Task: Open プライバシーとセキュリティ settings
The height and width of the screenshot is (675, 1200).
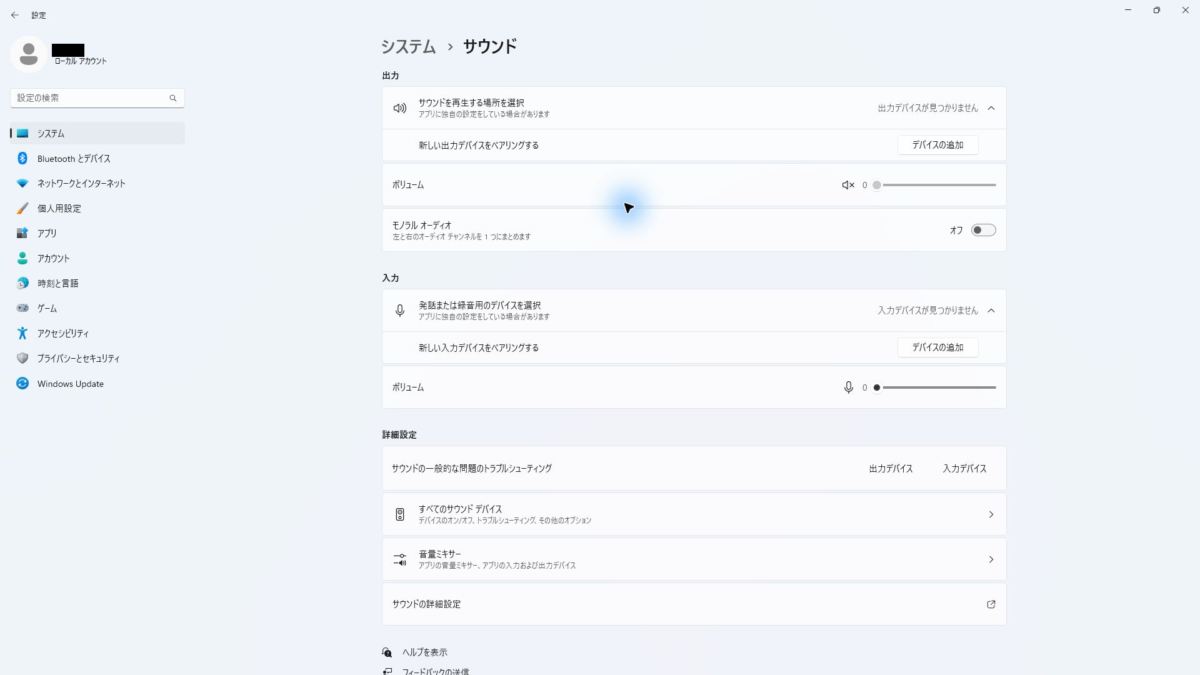Action: [x=98, y=358]
